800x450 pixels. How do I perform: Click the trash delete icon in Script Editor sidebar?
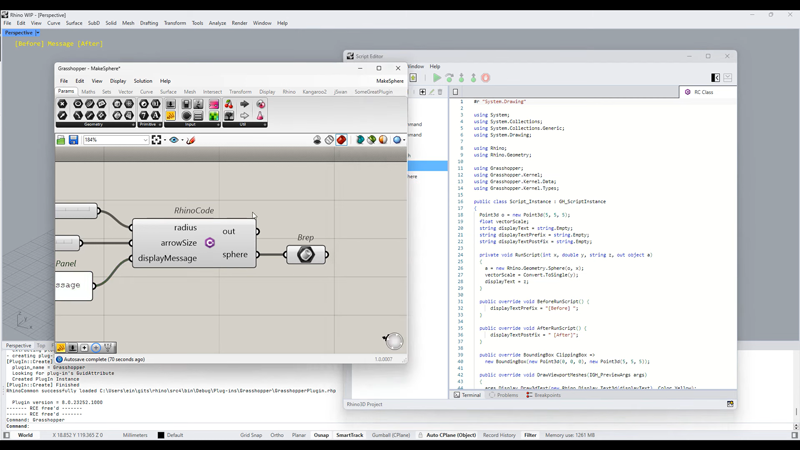pyautogui.click(x=440, y=92)
